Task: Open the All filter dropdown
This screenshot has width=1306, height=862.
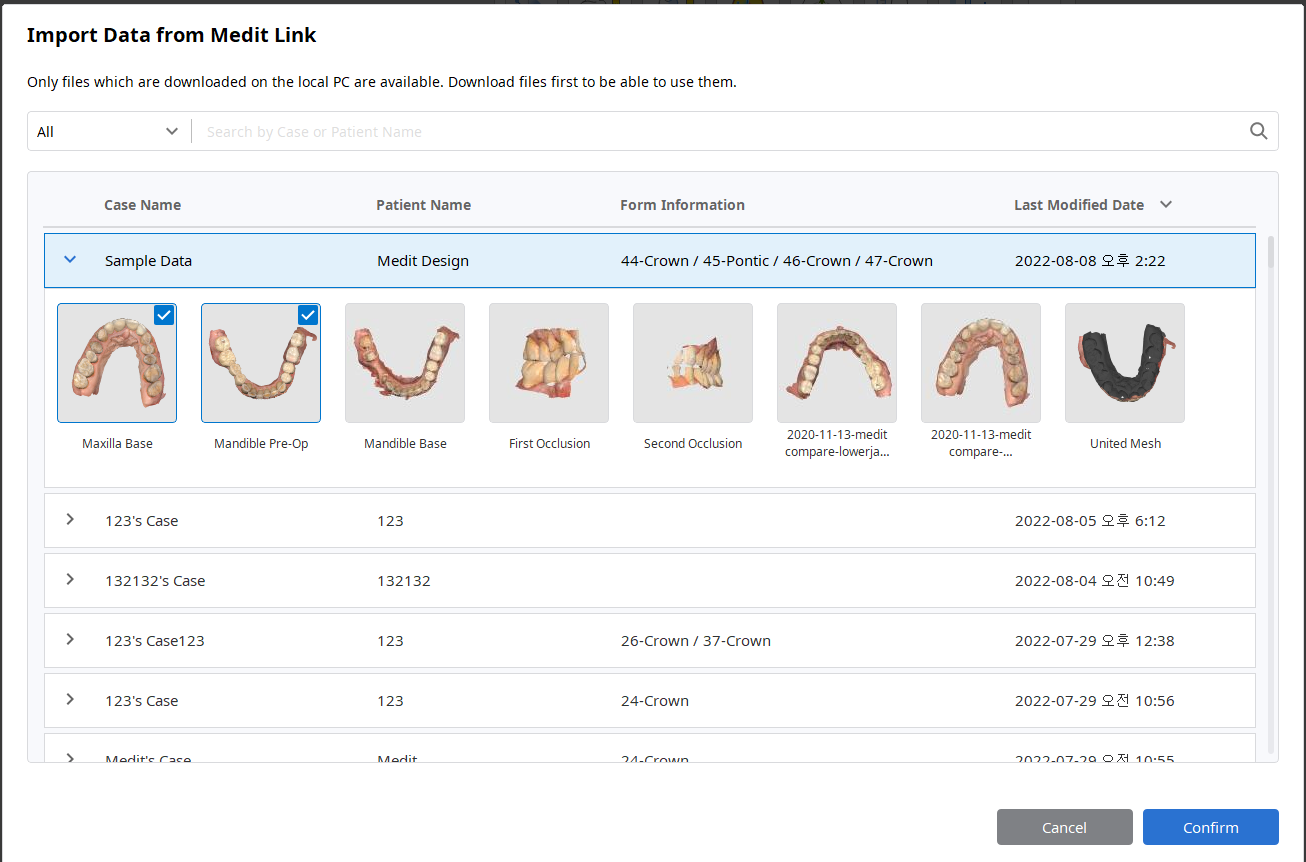Action: click(107, 131)
